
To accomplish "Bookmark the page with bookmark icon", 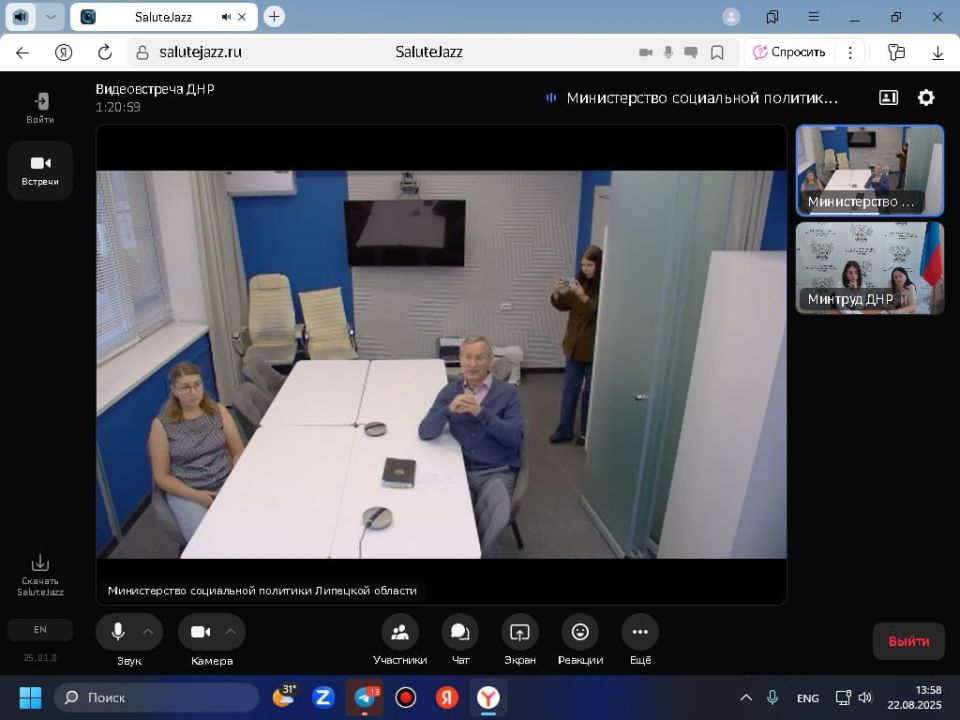I will (x=717, y=53).
